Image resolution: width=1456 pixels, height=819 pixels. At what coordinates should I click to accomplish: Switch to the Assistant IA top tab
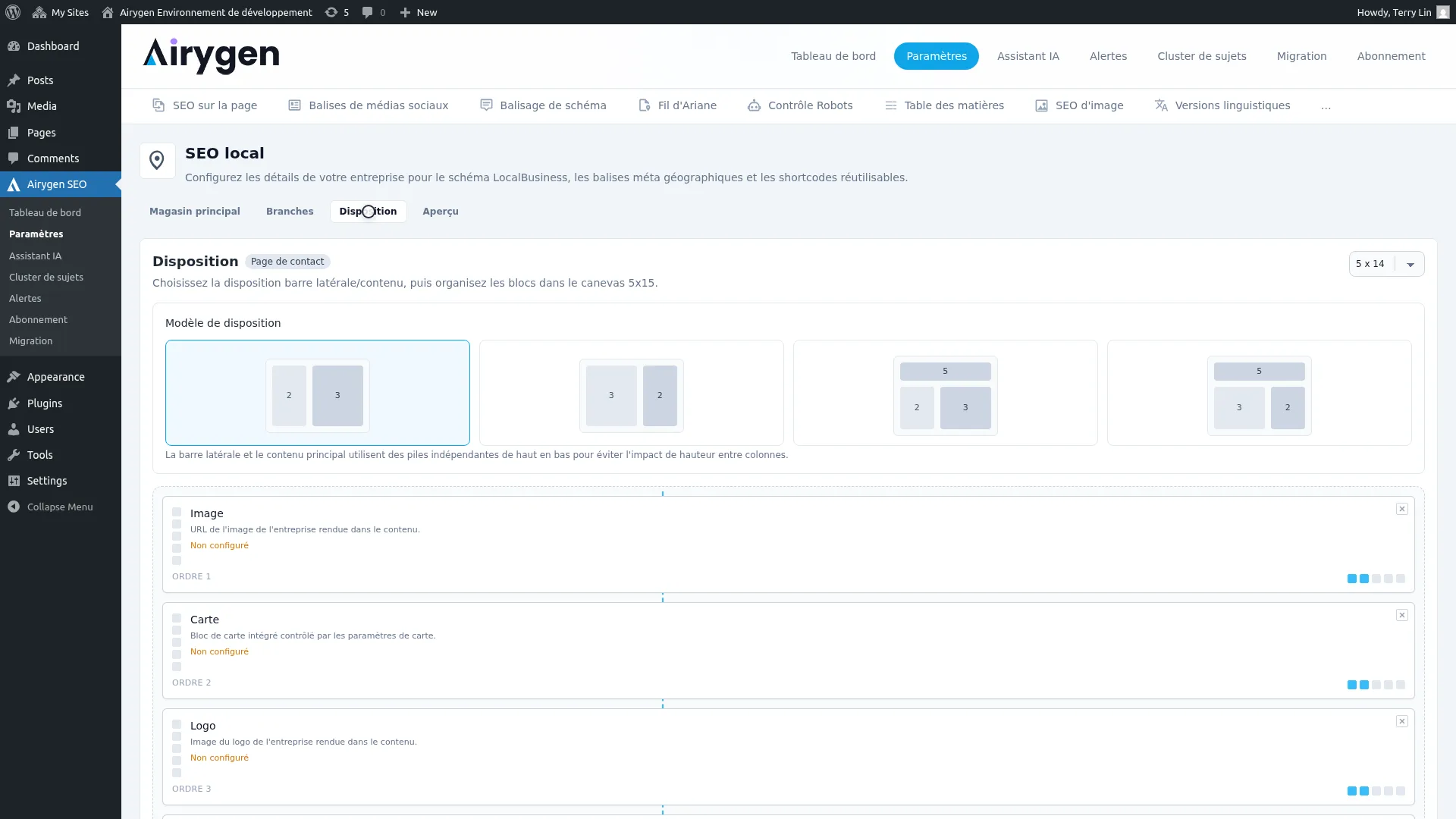pyautogui.click(x=1028, y=56)
